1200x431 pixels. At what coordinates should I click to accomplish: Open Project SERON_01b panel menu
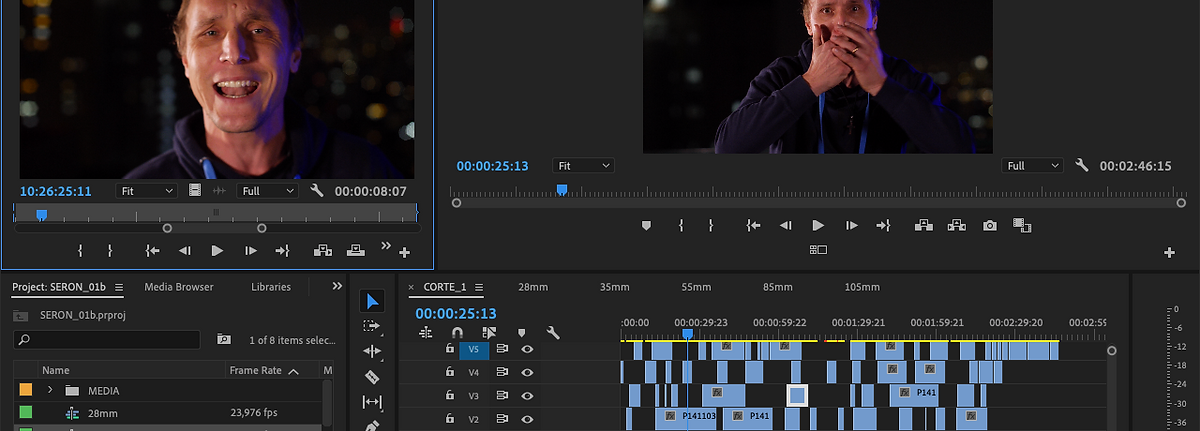pos(119,287)
